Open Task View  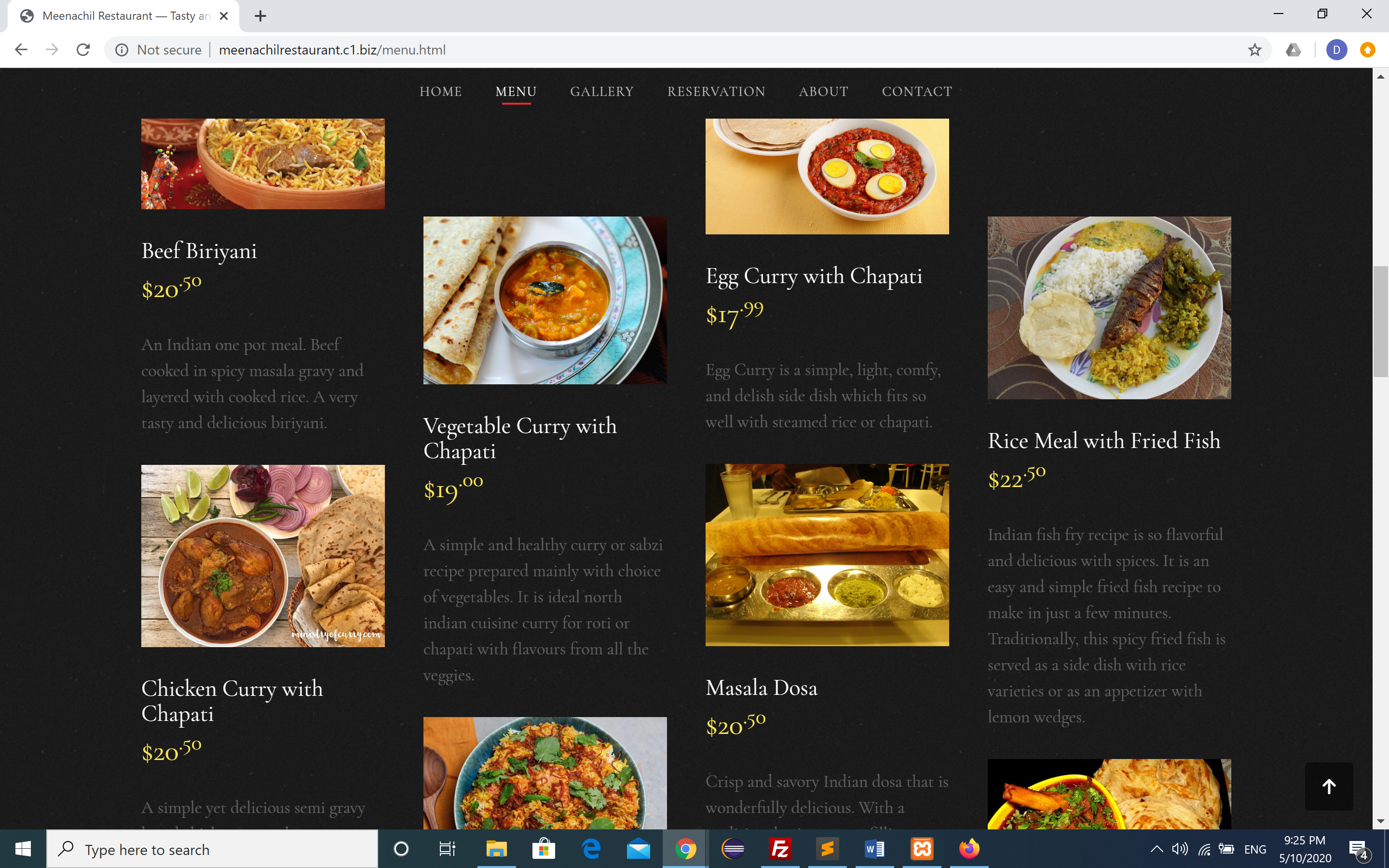[x=447, y=849]
